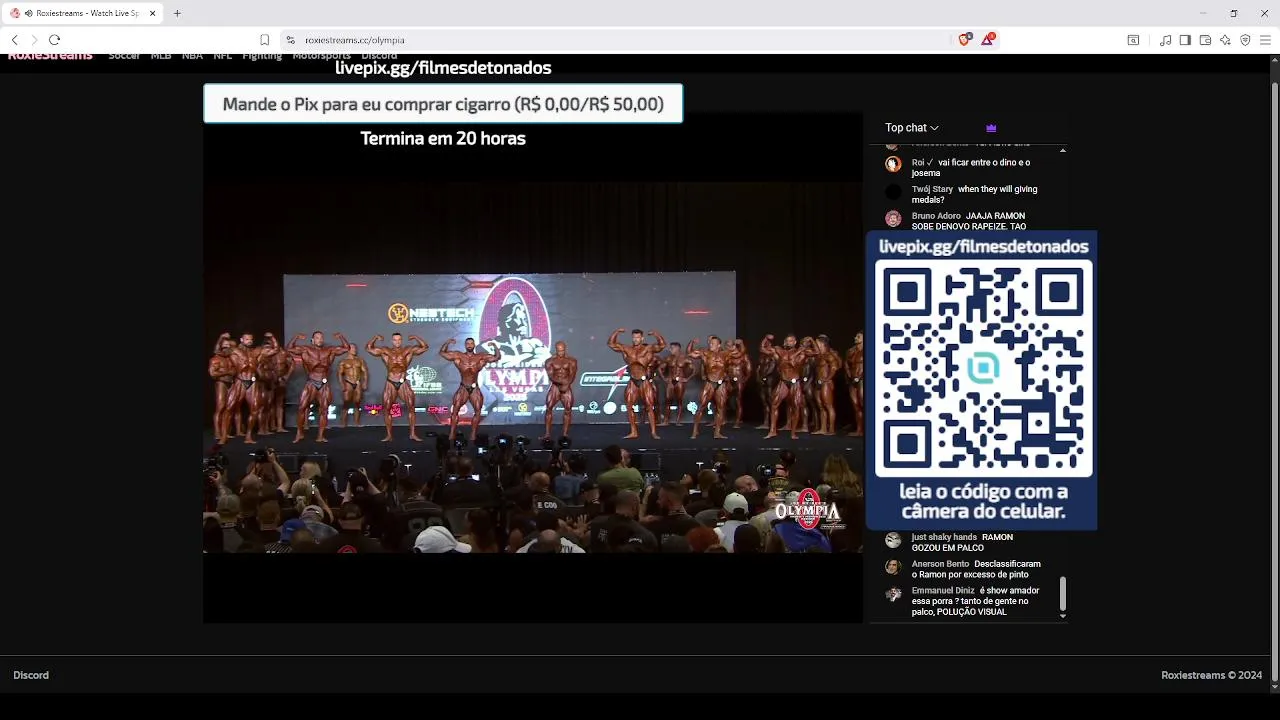
Task: Click the Bruno Adoro avatar in chat
Action: click(893, 218)
